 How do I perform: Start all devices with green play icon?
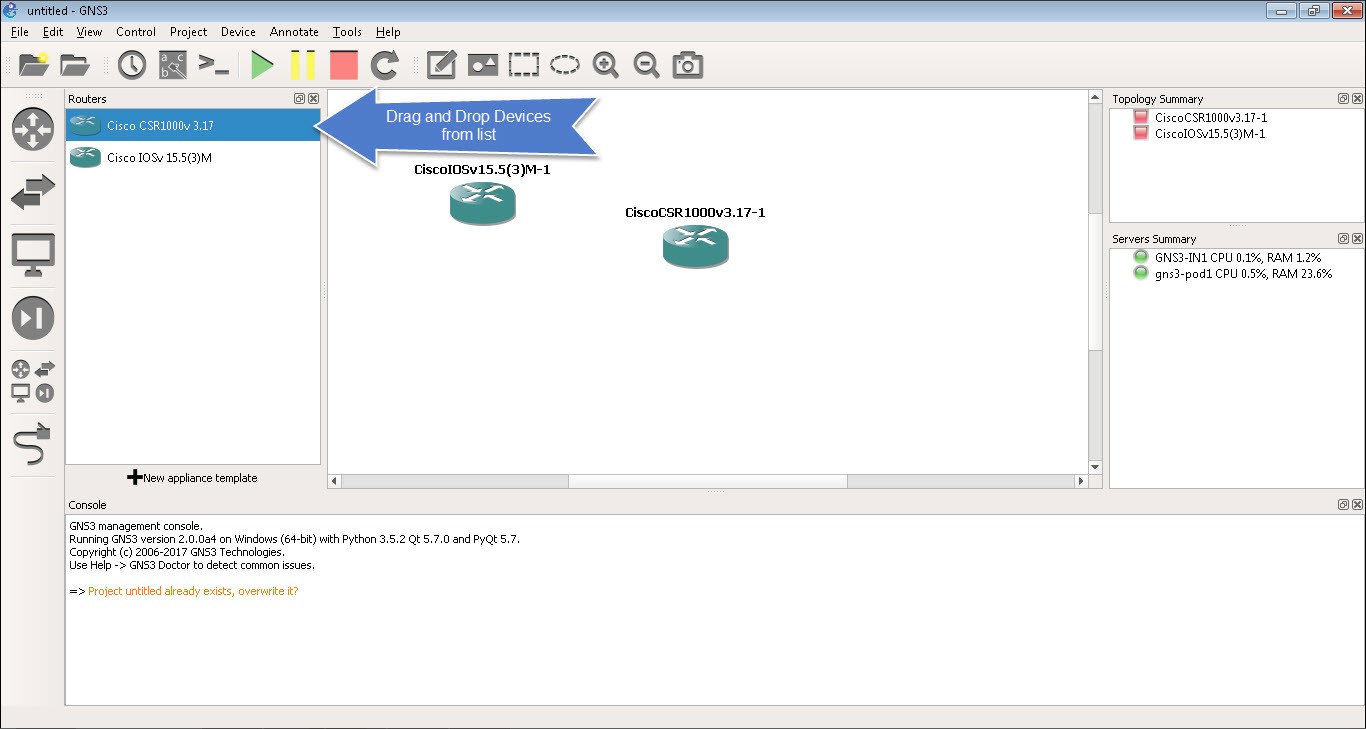[x=262, y=65]
